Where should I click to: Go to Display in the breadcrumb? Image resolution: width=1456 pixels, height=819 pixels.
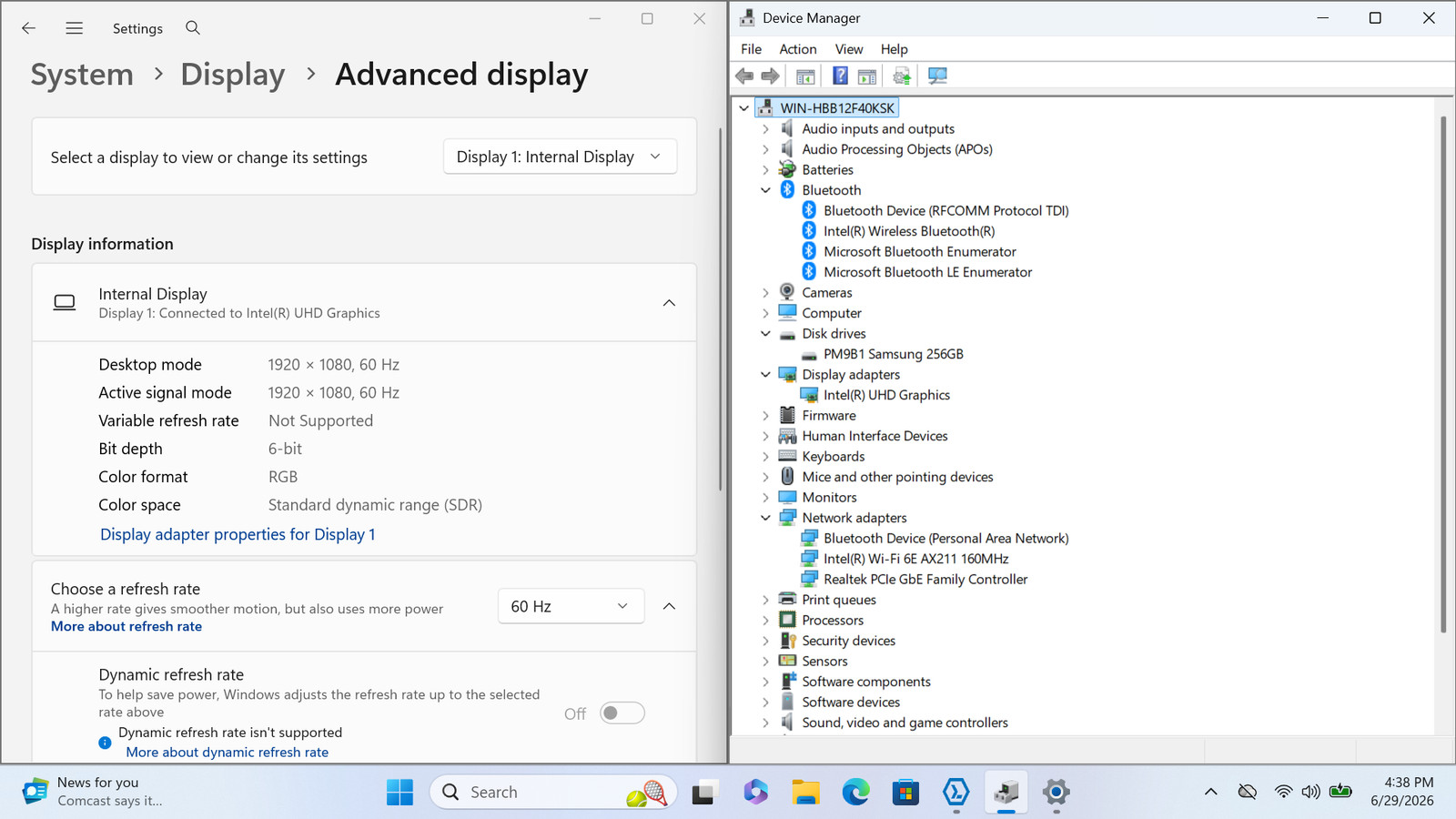tap(233, 74)
